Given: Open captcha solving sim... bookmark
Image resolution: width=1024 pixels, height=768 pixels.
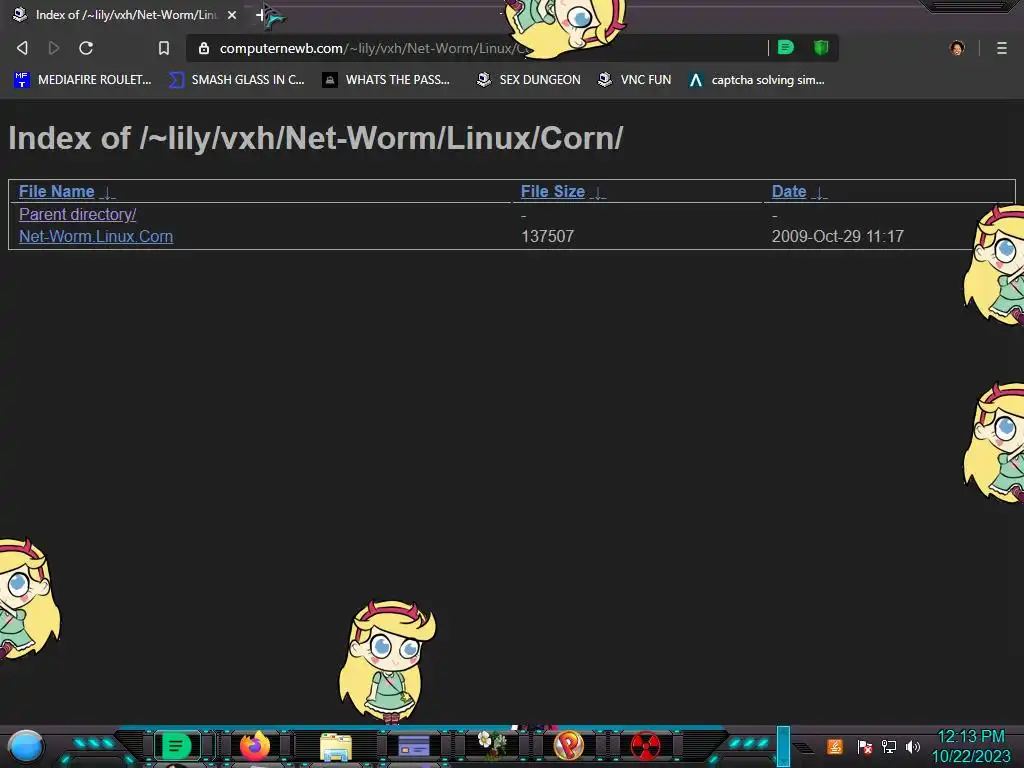Looking at the screenshot, I should pos(757,80).
